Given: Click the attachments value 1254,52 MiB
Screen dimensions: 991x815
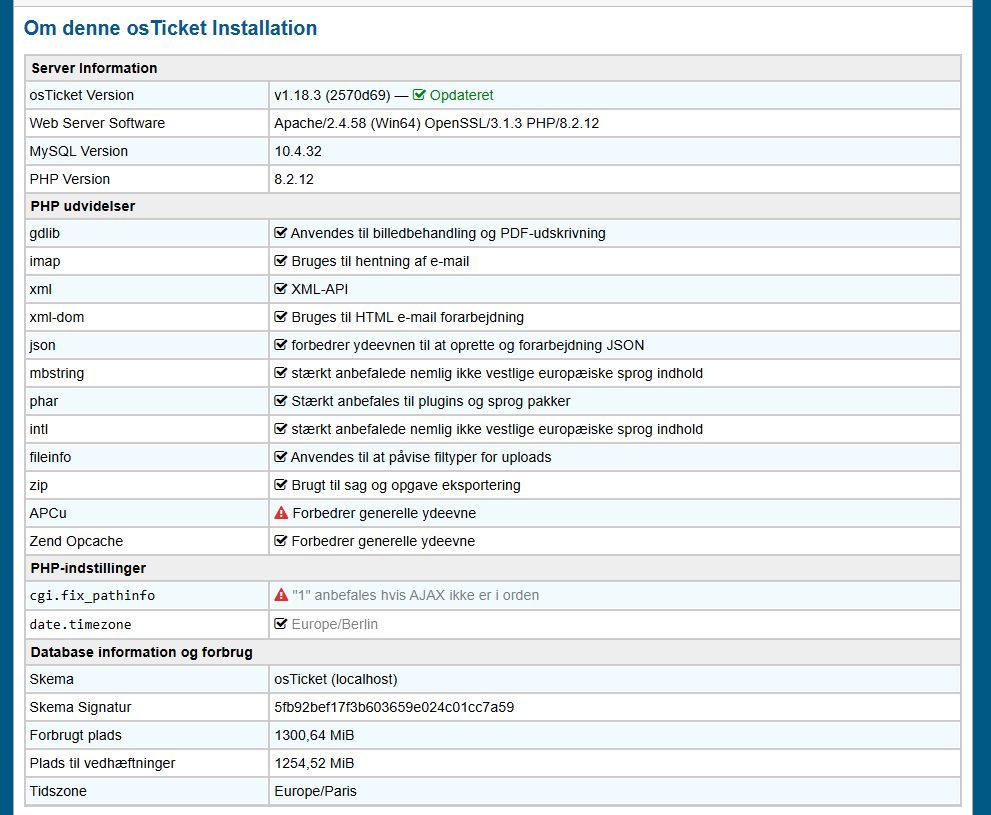Looking at the screenshot, I should (314, 763).
